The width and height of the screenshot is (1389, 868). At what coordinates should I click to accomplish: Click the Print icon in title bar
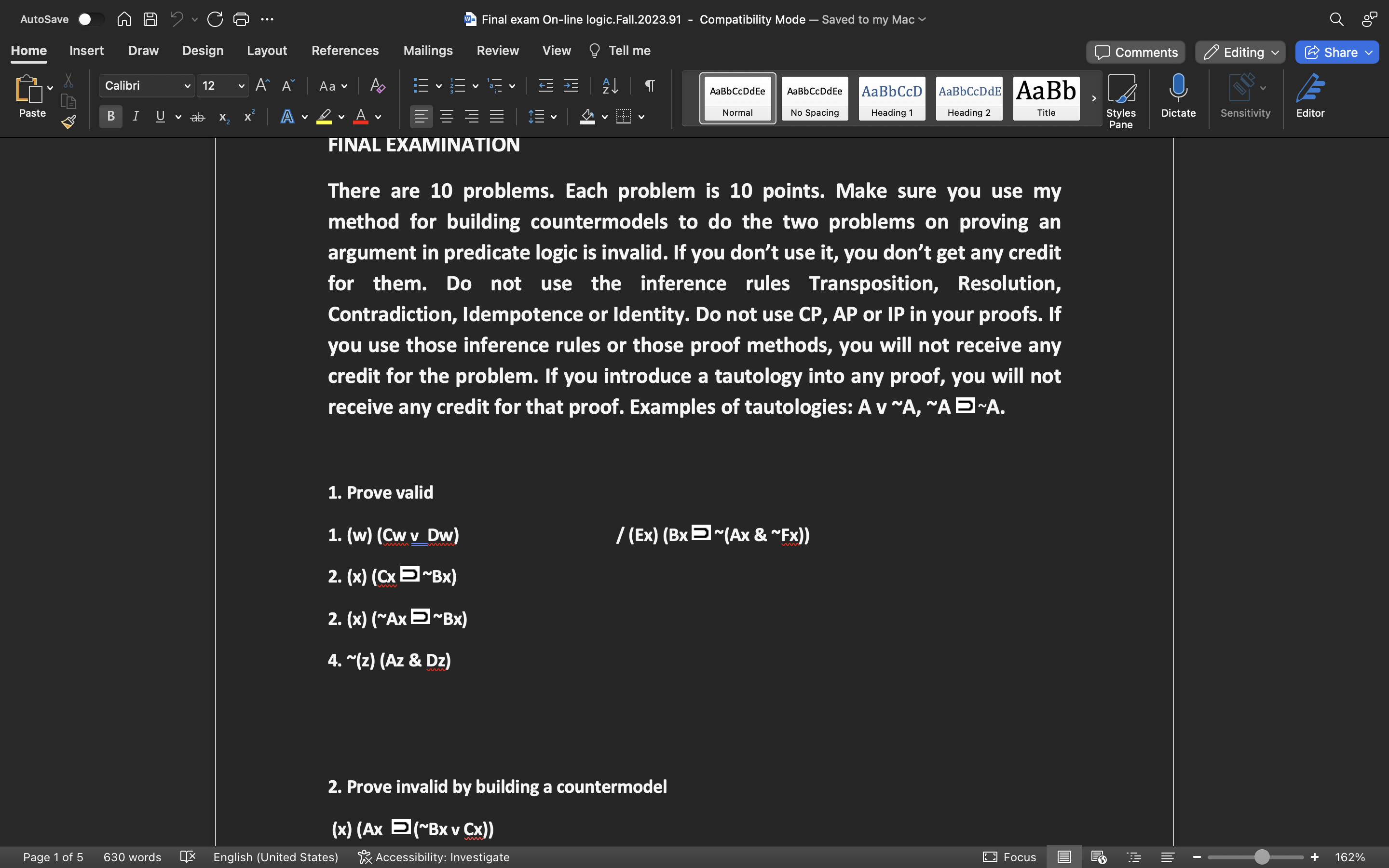(241, 19)
